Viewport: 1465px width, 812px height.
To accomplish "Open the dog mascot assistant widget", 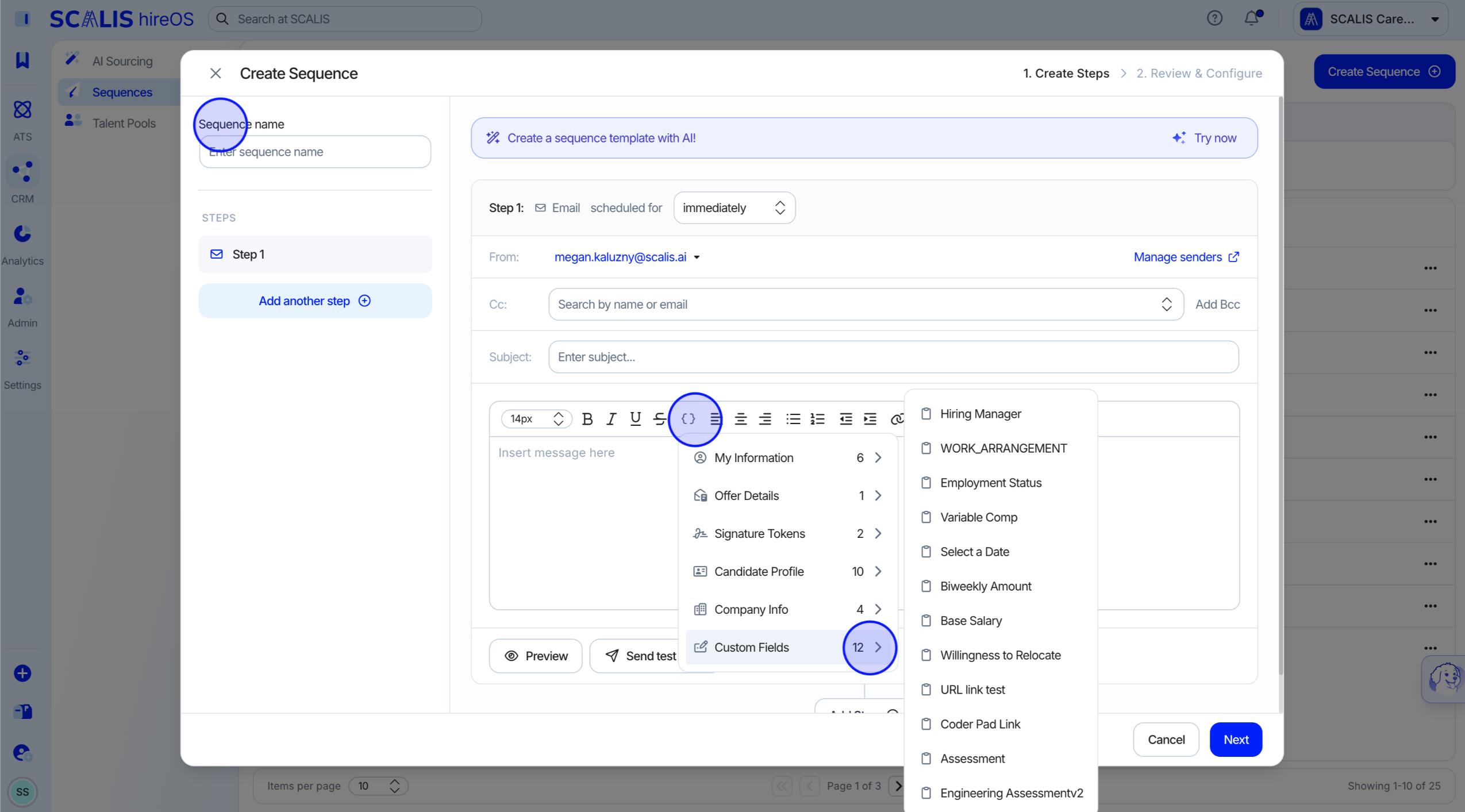I will tap(1445, 678).
